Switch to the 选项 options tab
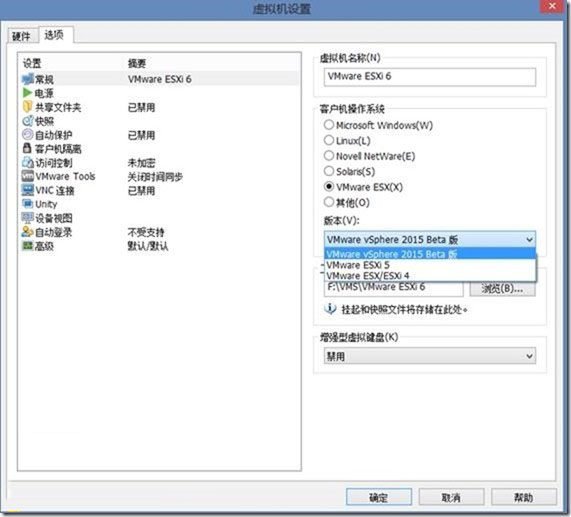This screenshot has height=517, width=571. tap(55, 35)
